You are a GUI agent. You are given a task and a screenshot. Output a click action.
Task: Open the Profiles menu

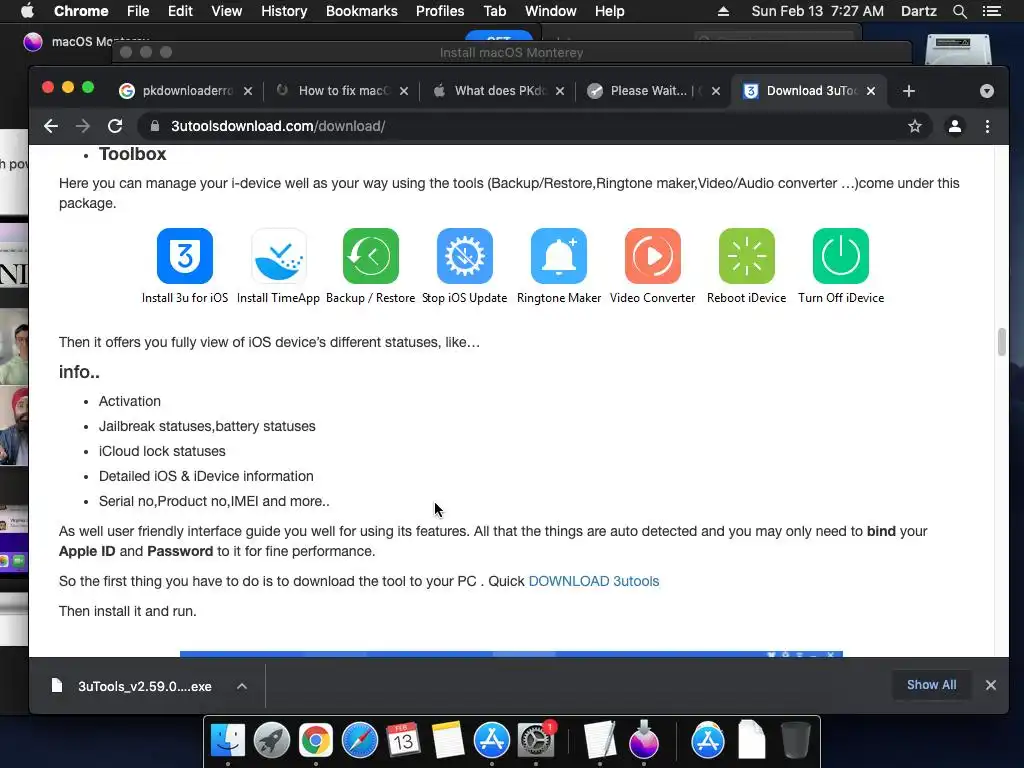click(x=440, y=11)
